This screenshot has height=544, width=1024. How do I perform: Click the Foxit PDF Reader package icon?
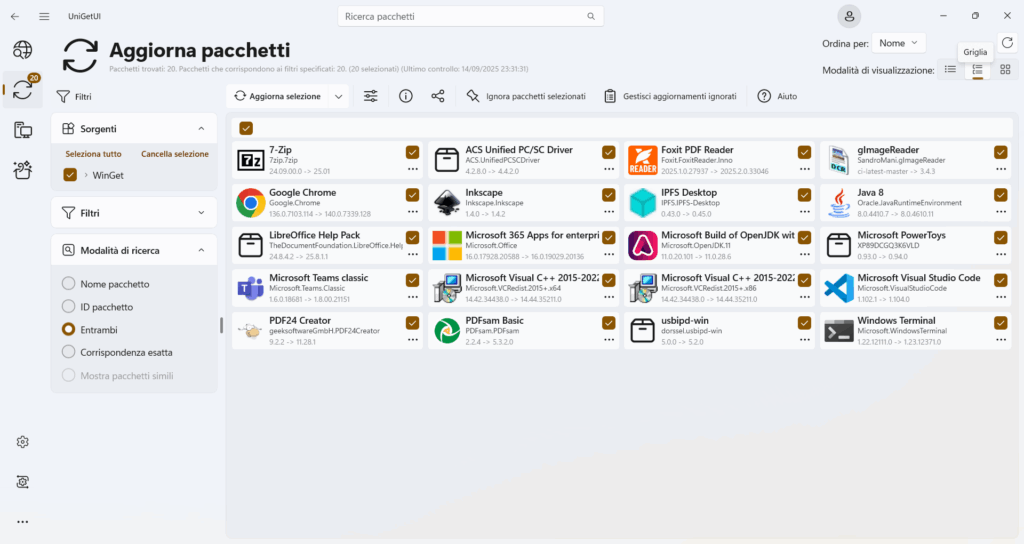643,161
